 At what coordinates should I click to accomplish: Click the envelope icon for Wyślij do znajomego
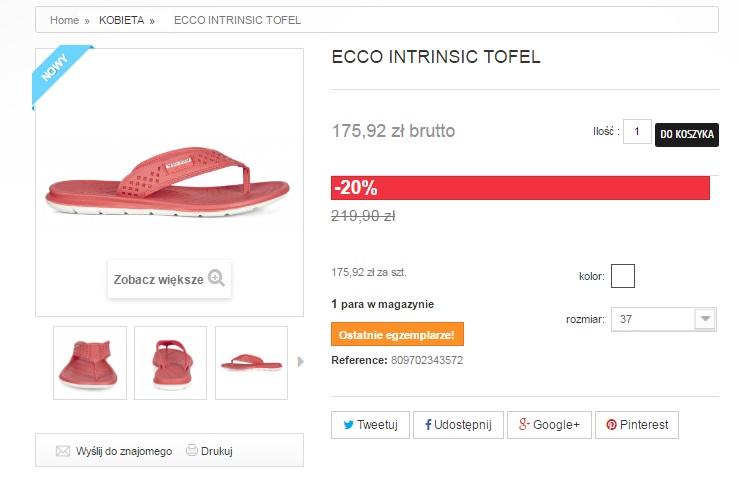63,451
